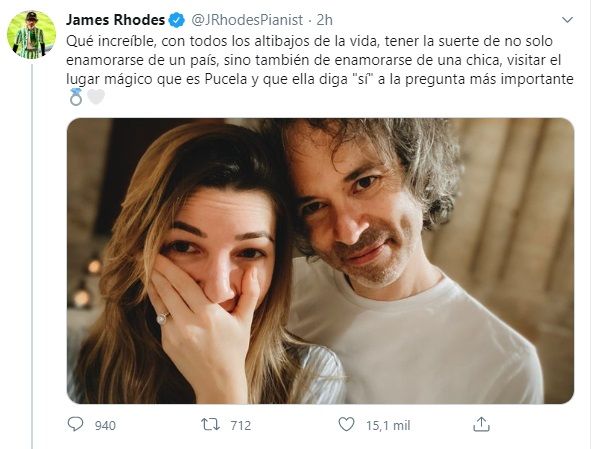Expand the tweet options chevron
Image resolution: width=595 pixels, height=449 pixels.
pyautogui.click(x=567, y=20)
